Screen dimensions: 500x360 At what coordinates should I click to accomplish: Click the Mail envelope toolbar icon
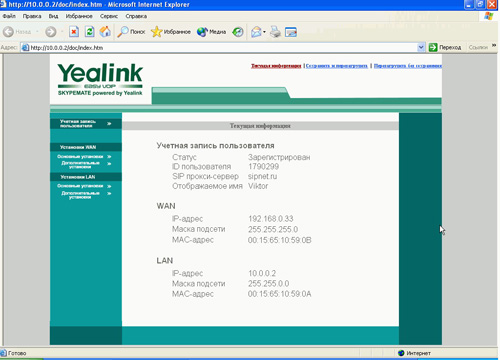coord(256,32)
